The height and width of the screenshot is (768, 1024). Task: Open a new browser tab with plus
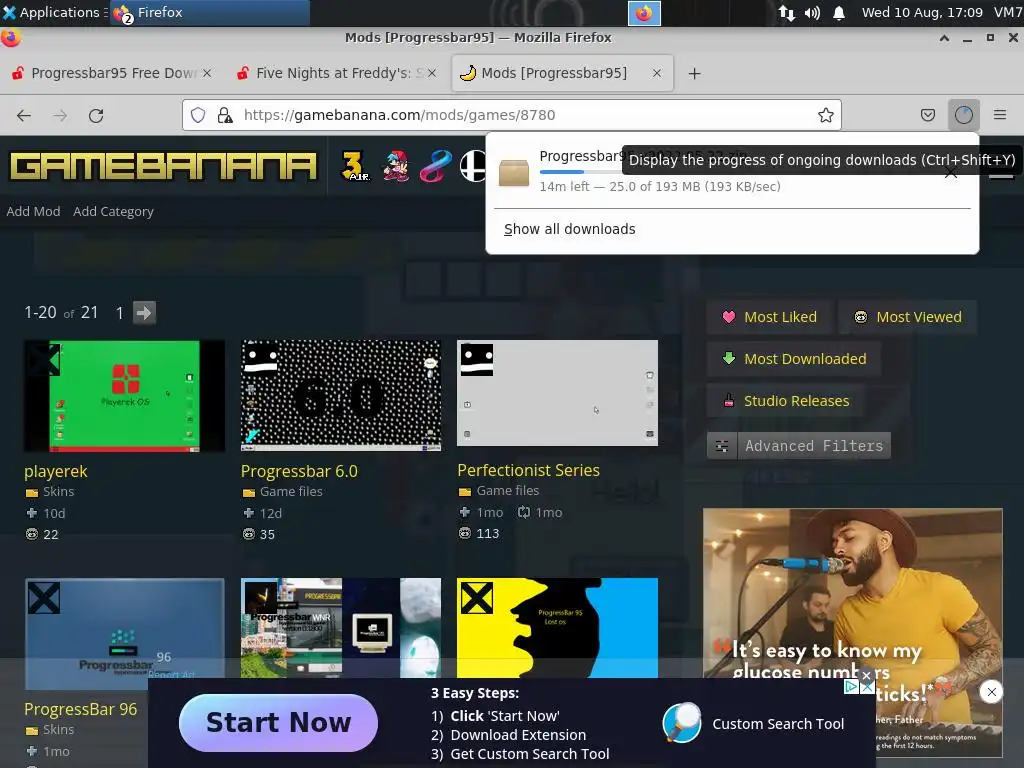(x=694, y=74)
